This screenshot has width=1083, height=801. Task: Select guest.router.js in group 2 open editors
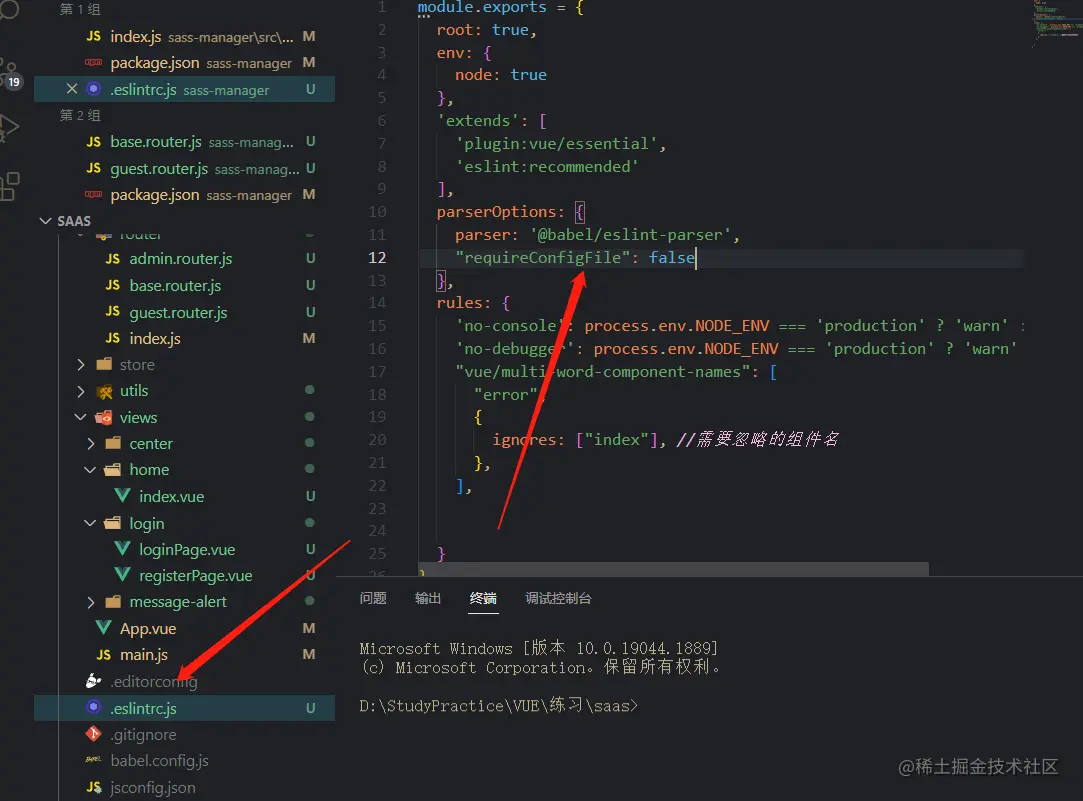(184, 168)
